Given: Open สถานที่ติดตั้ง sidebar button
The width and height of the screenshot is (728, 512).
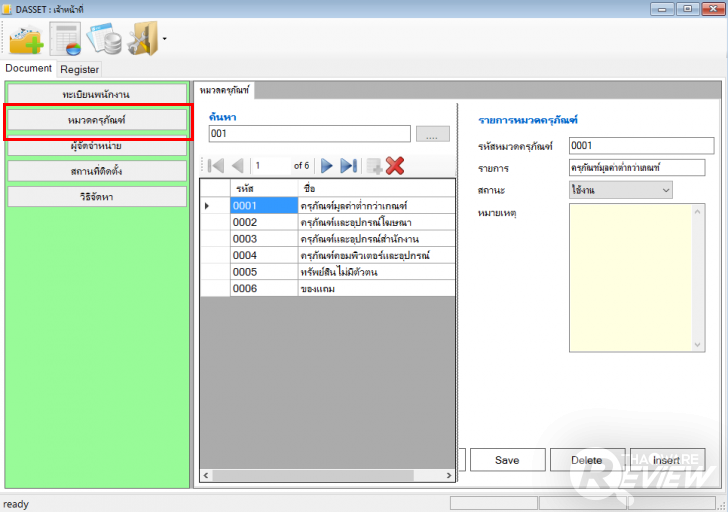Looking at the screenshot, I should coord(97,171).
